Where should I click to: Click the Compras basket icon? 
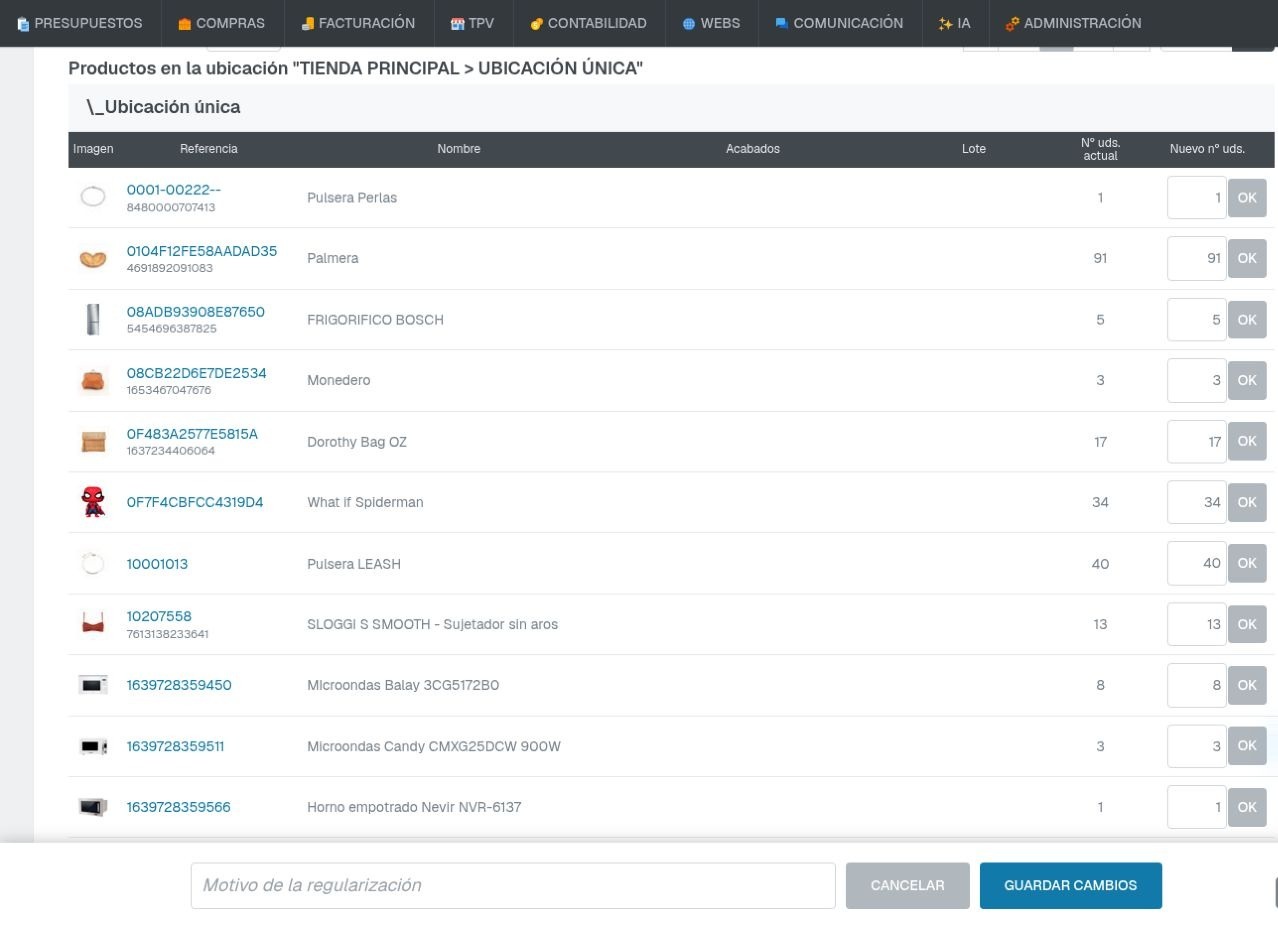[x=184, y=23]
